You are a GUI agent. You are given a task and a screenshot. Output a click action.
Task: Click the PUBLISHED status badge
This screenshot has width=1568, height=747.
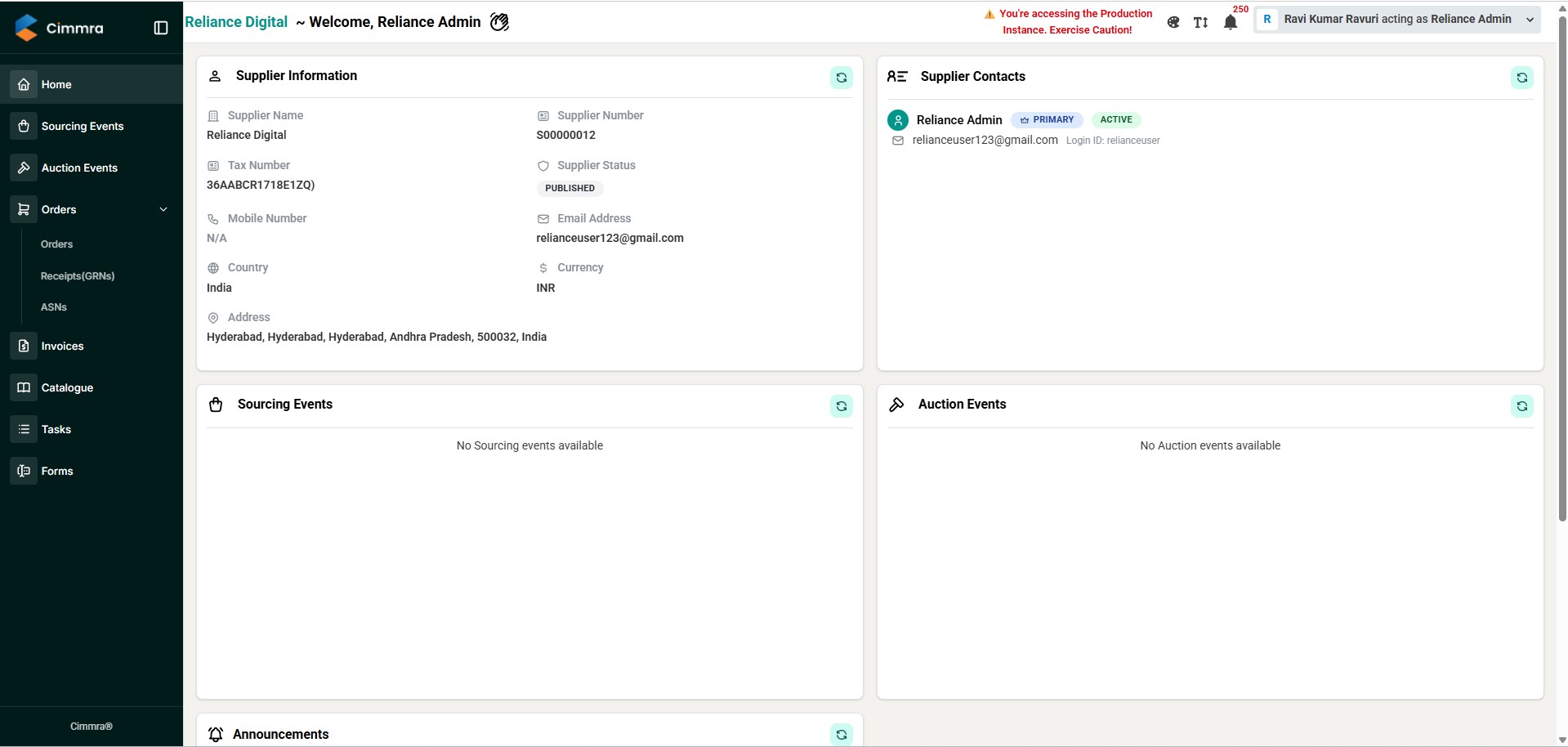click(570, 188)
